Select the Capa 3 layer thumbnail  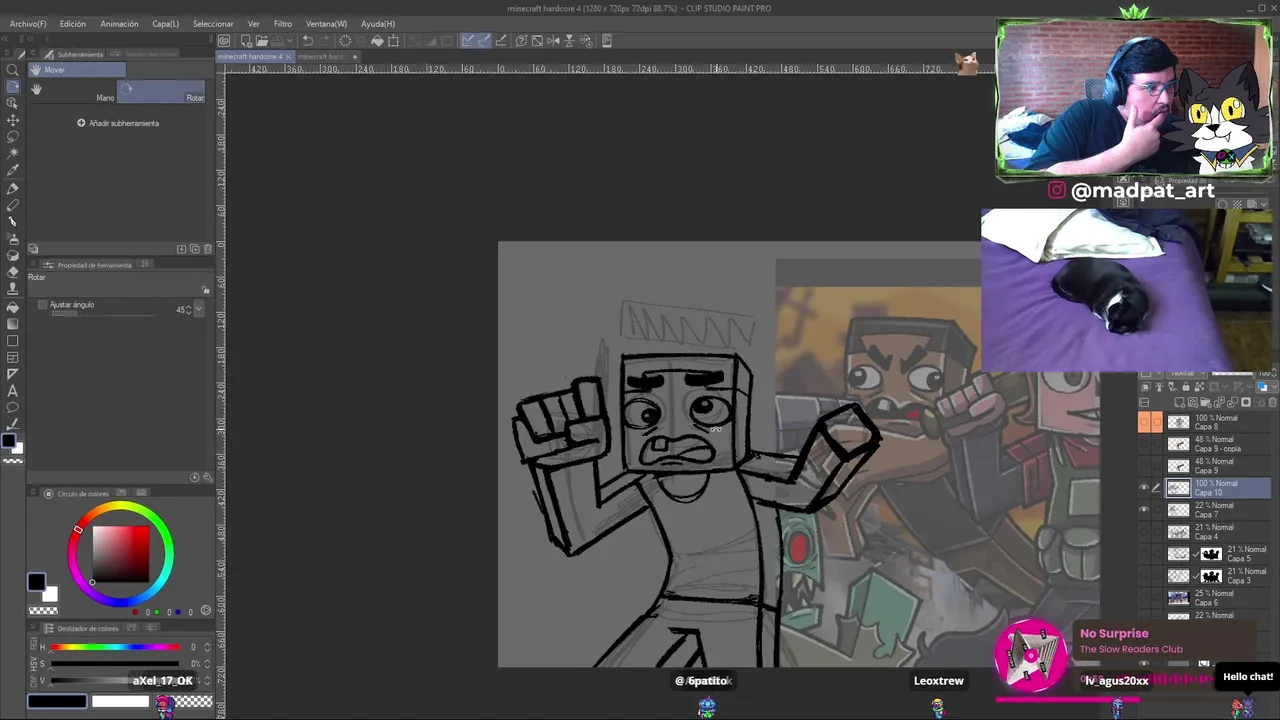tap(1178, 576)
